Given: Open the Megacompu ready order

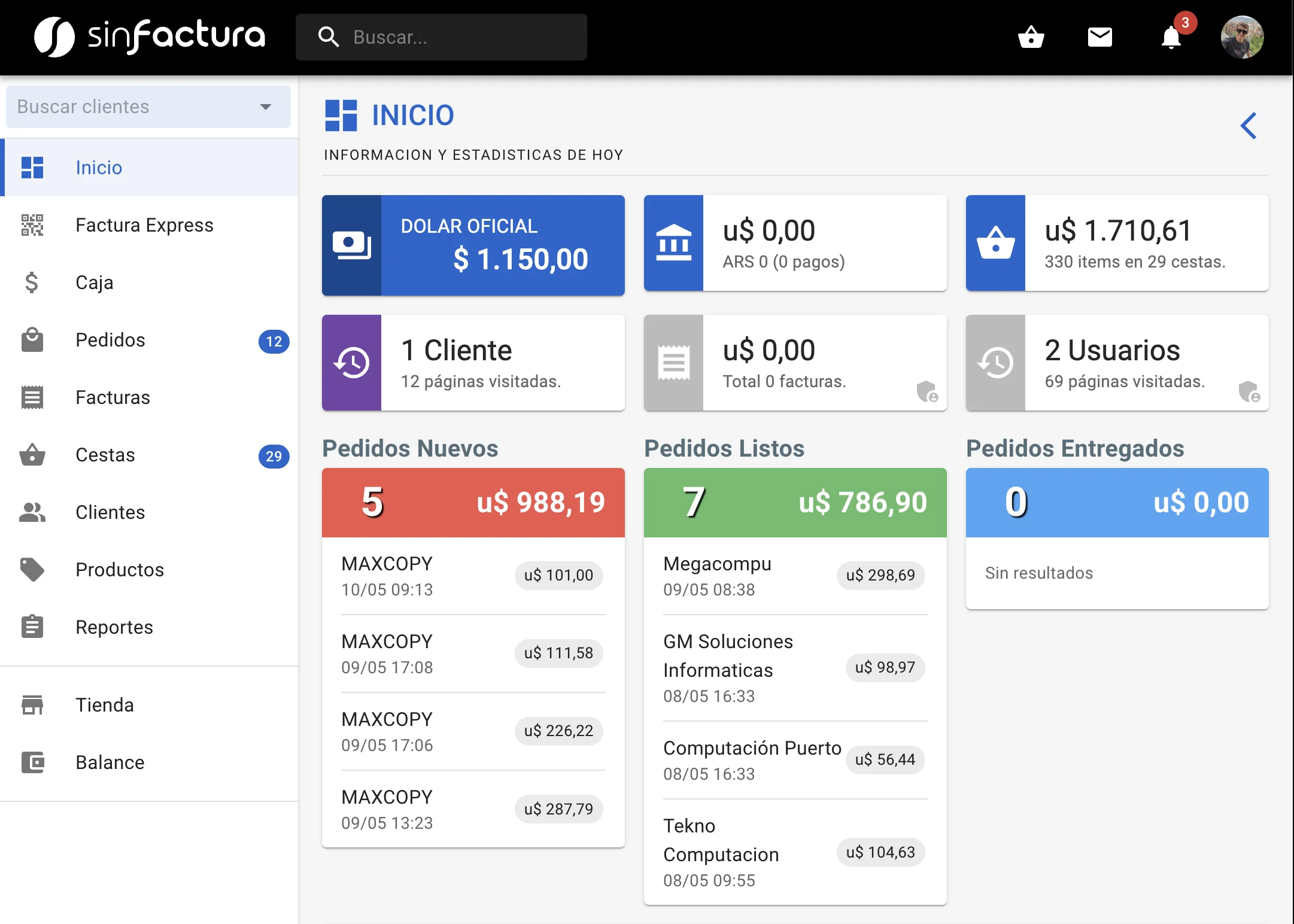Looking at the screenshot, I should pos(794,576).
